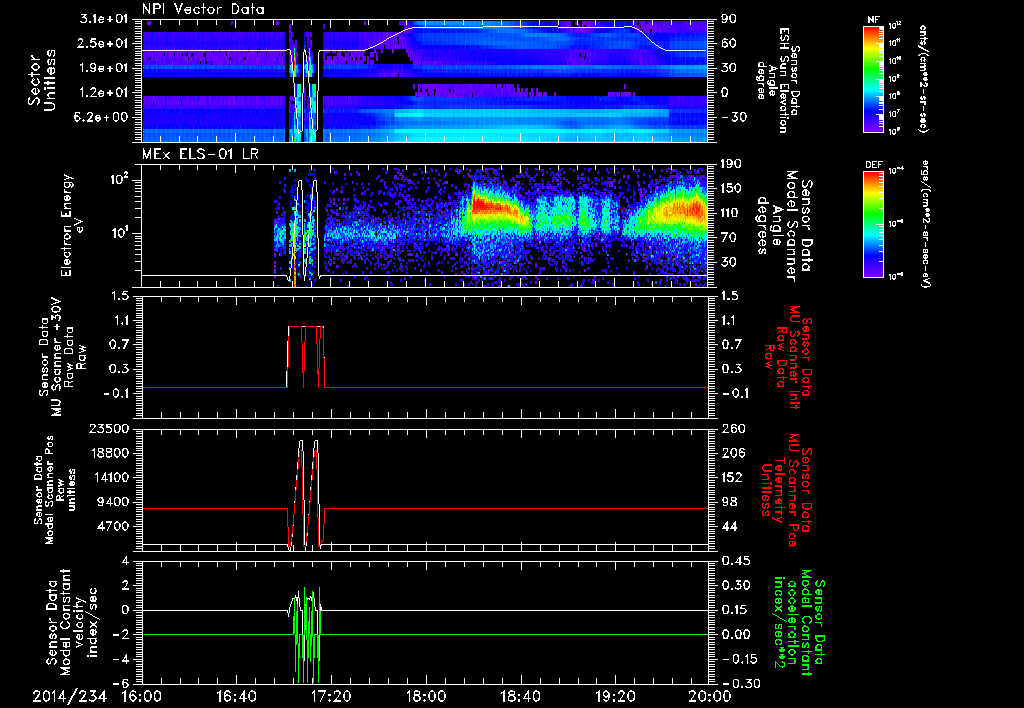Click the NF color scale bar
The image size is (1024, 708).
874,78
